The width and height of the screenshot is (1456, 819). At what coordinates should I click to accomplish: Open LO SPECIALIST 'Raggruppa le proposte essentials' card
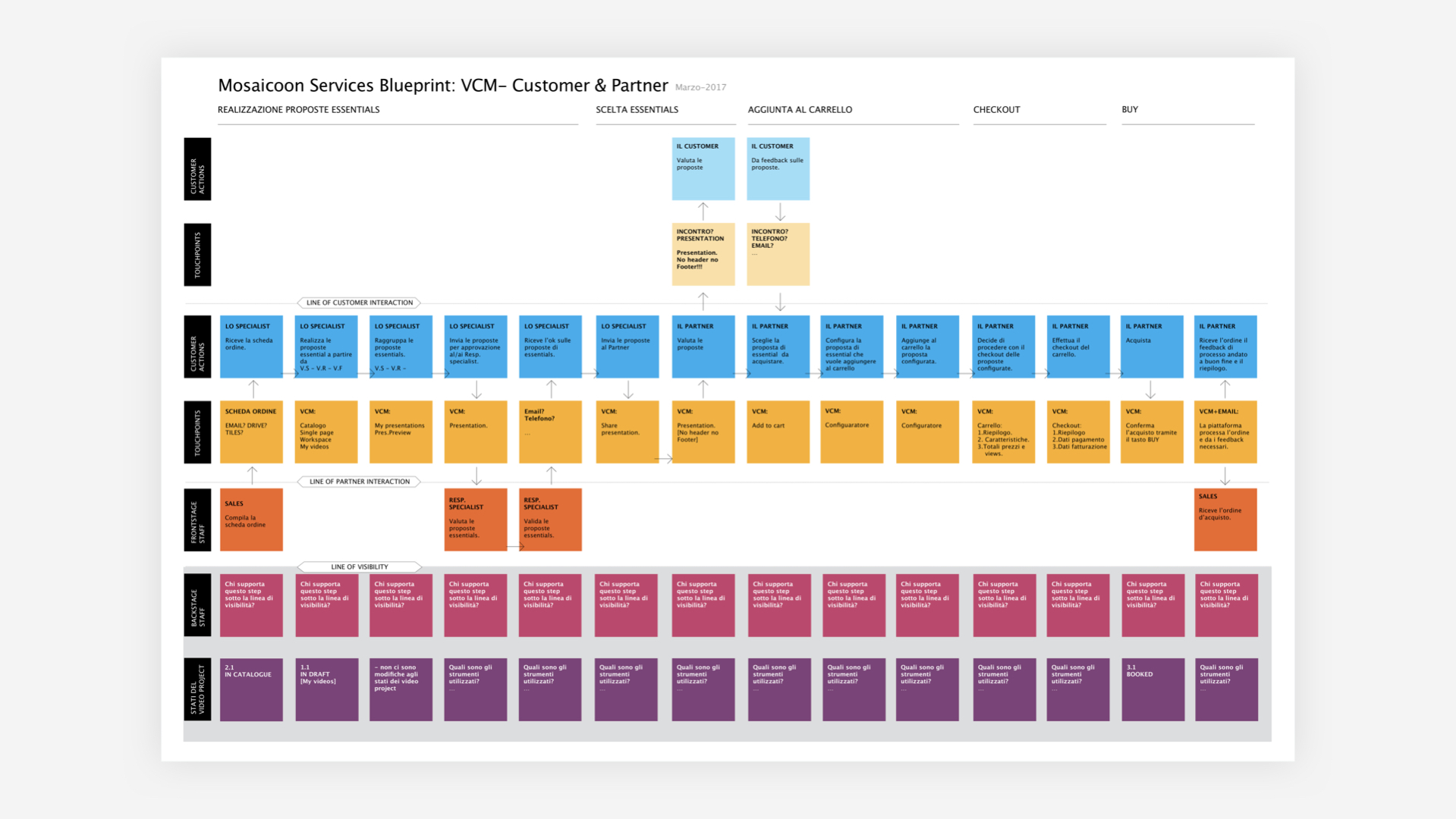(x=401, y=347)
